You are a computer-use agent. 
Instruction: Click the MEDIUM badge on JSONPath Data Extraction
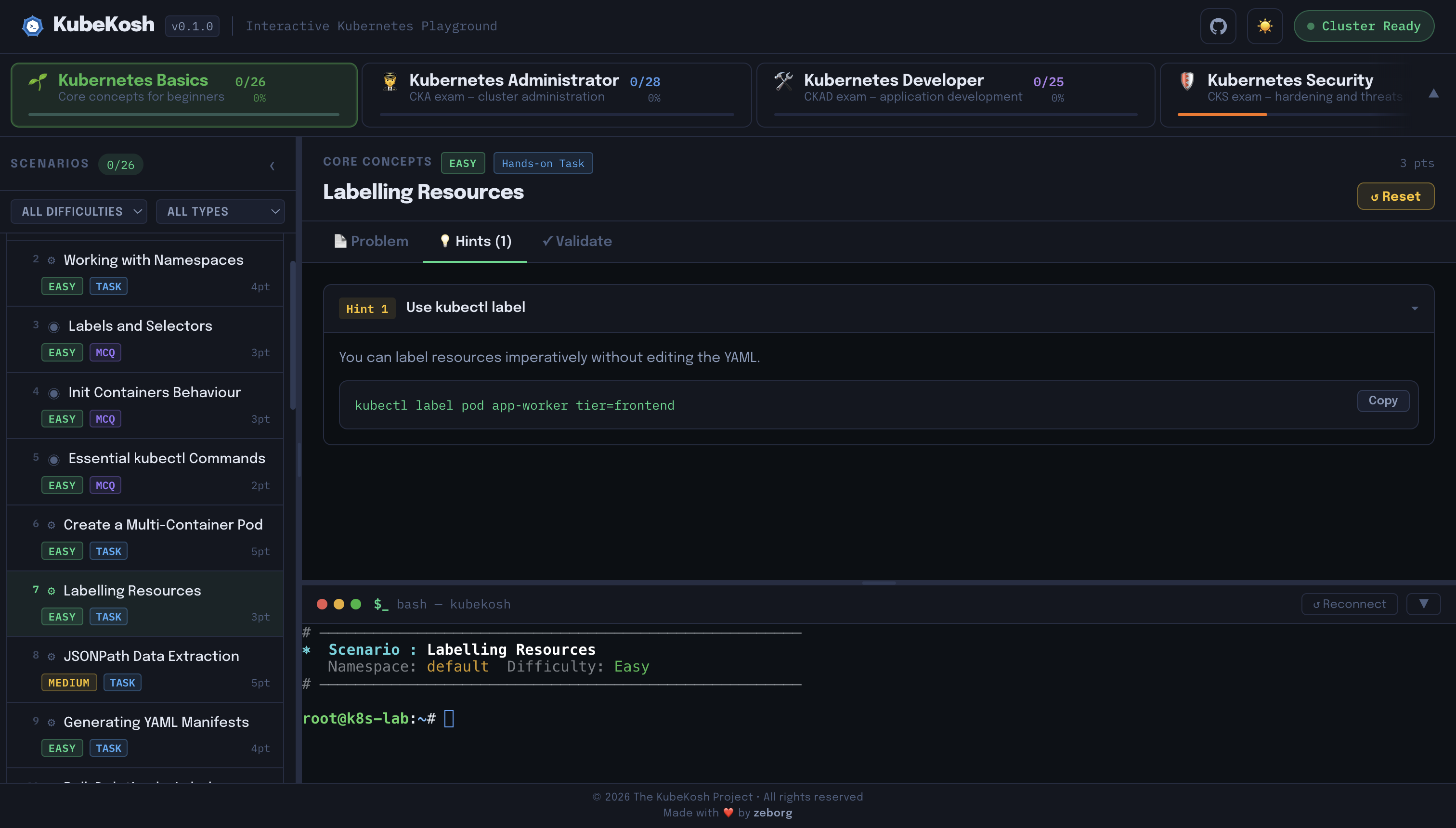(x=69, y=683)
